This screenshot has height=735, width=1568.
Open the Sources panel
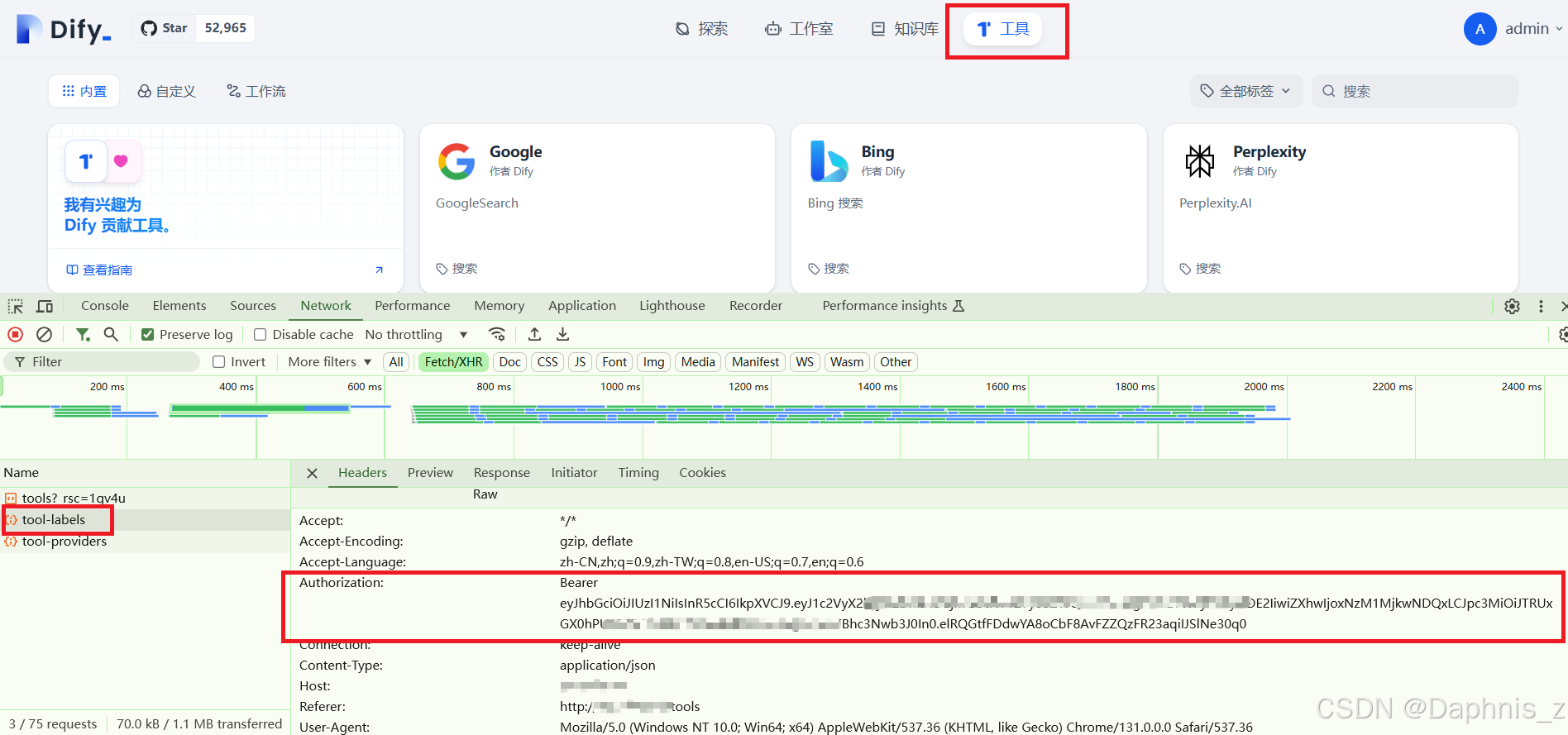(x=253, y=306)
